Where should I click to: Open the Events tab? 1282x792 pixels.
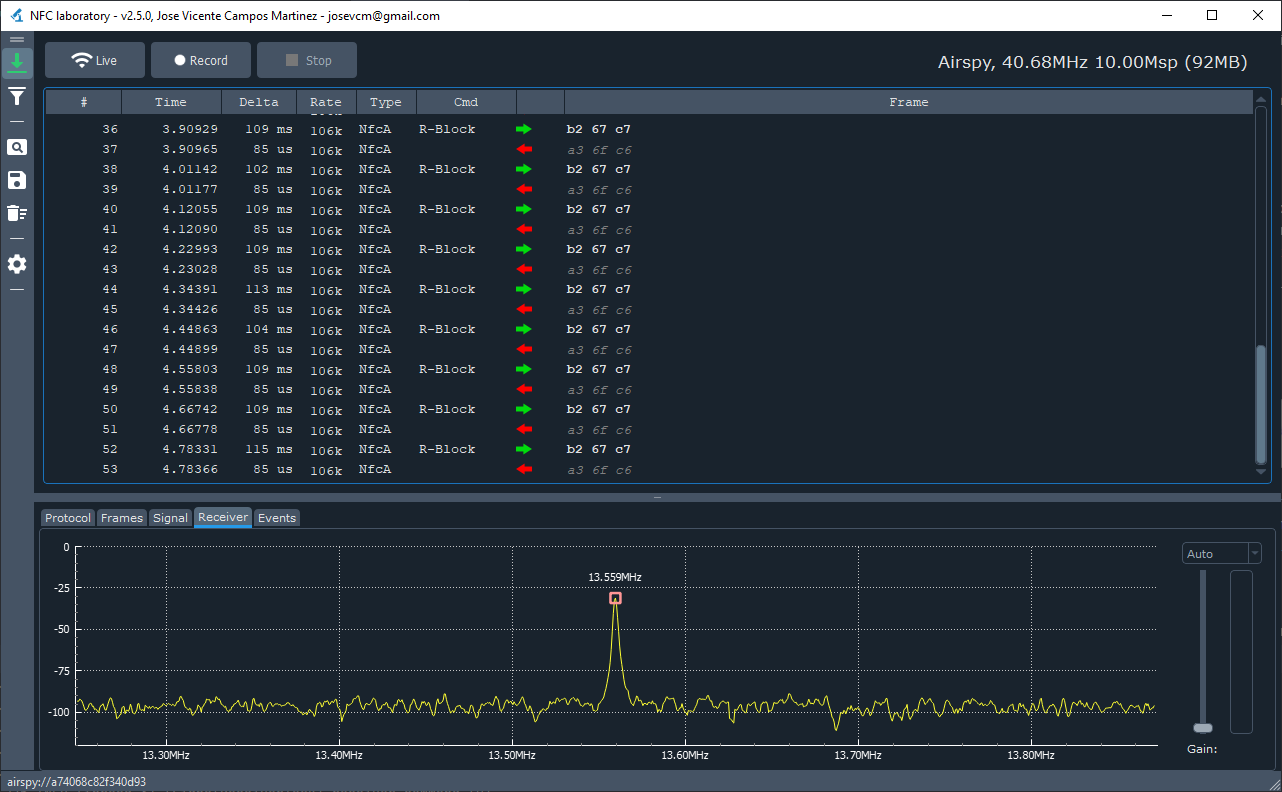tap(277, 518)
